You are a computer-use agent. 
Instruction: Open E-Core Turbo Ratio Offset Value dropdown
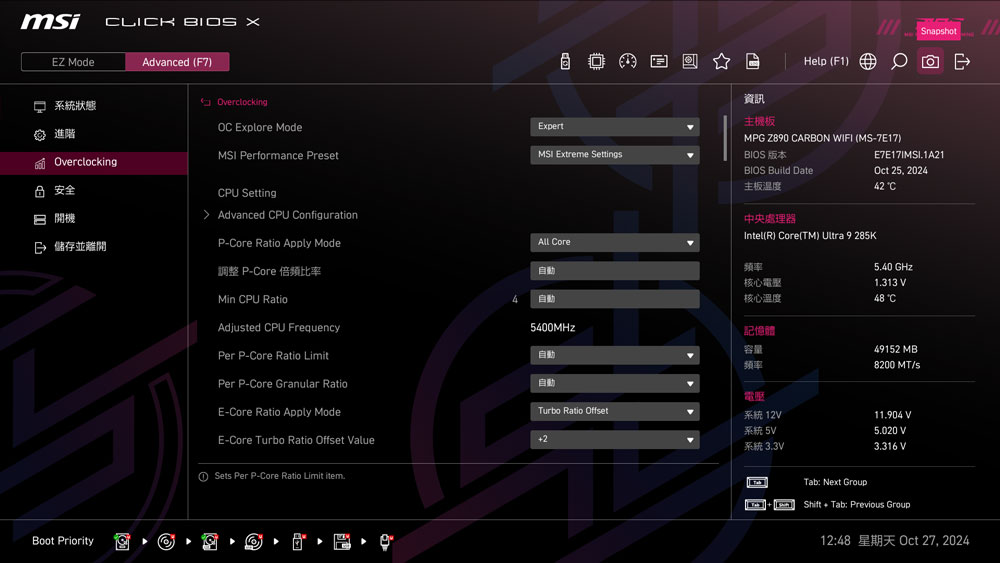pos(615,439)
